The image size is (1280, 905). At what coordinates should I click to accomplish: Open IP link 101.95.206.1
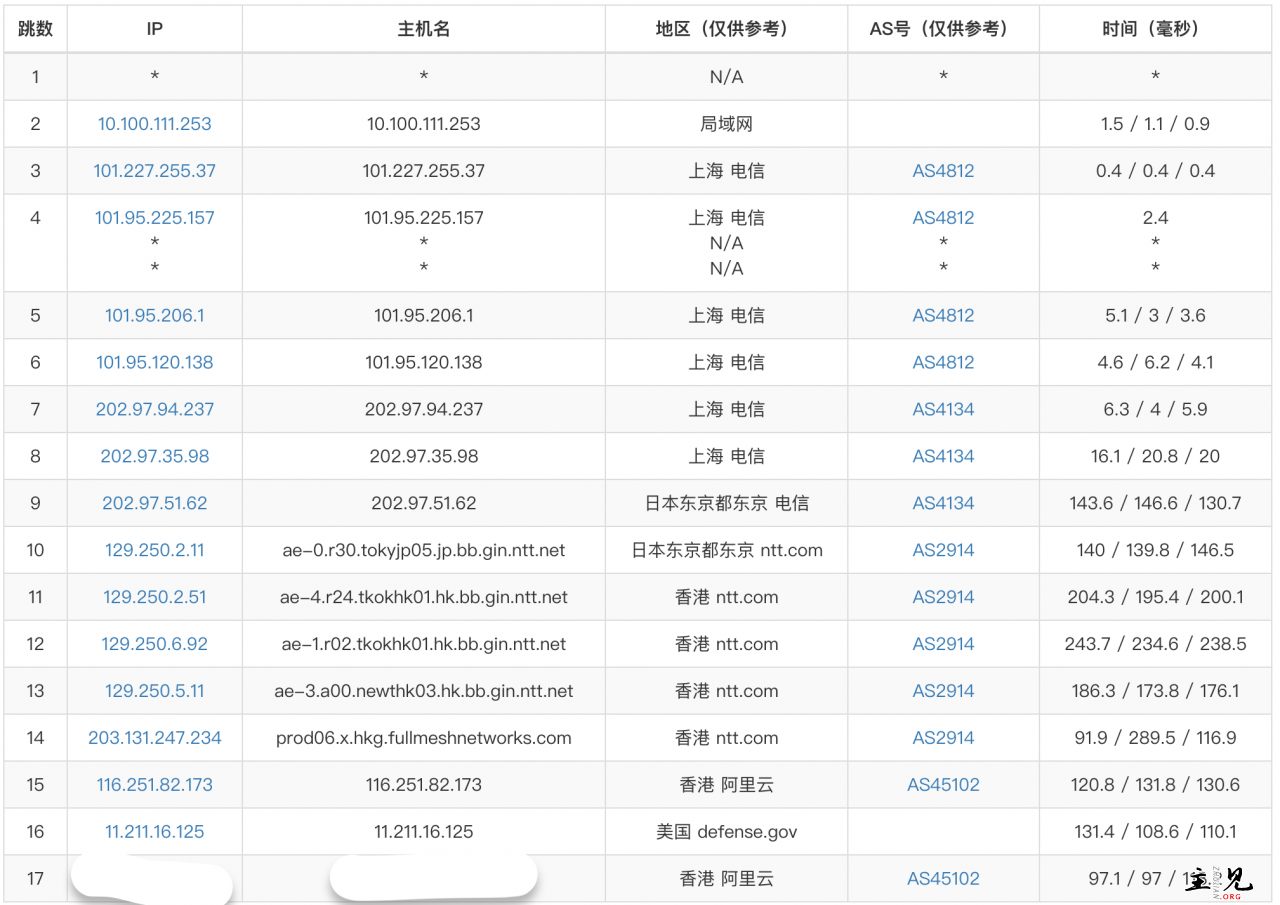pos(155,315)
